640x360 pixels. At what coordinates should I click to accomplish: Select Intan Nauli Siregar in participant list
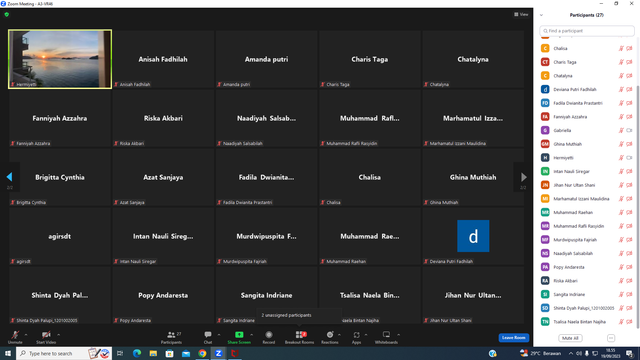(x=587, y=171)
